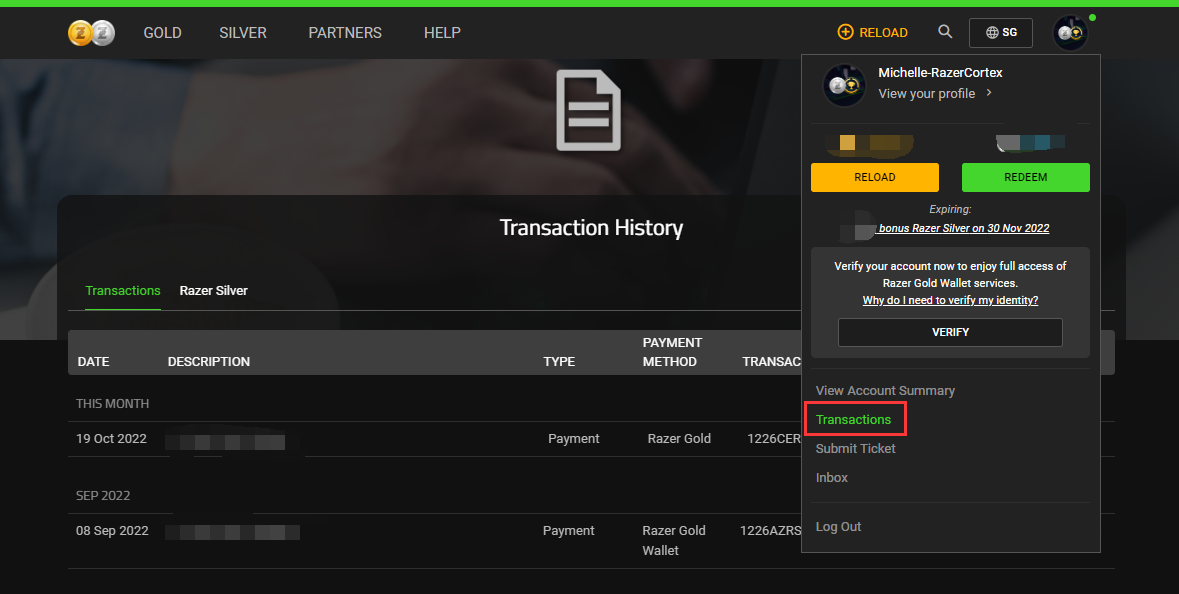Screen dimensions: 1179x594
Task: Open the SILVER menu
Action: pos(243,33)
